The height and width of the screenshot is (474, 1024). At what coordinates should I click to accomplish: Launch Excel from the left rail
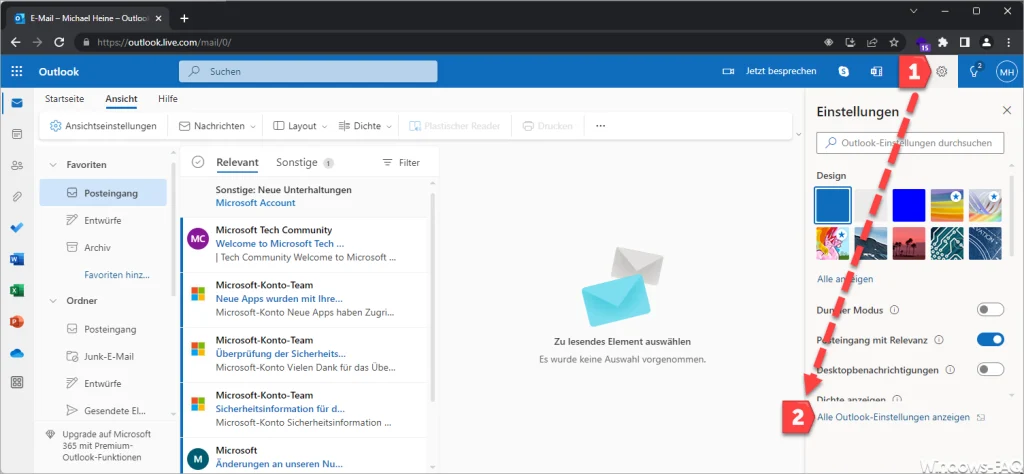17,291
